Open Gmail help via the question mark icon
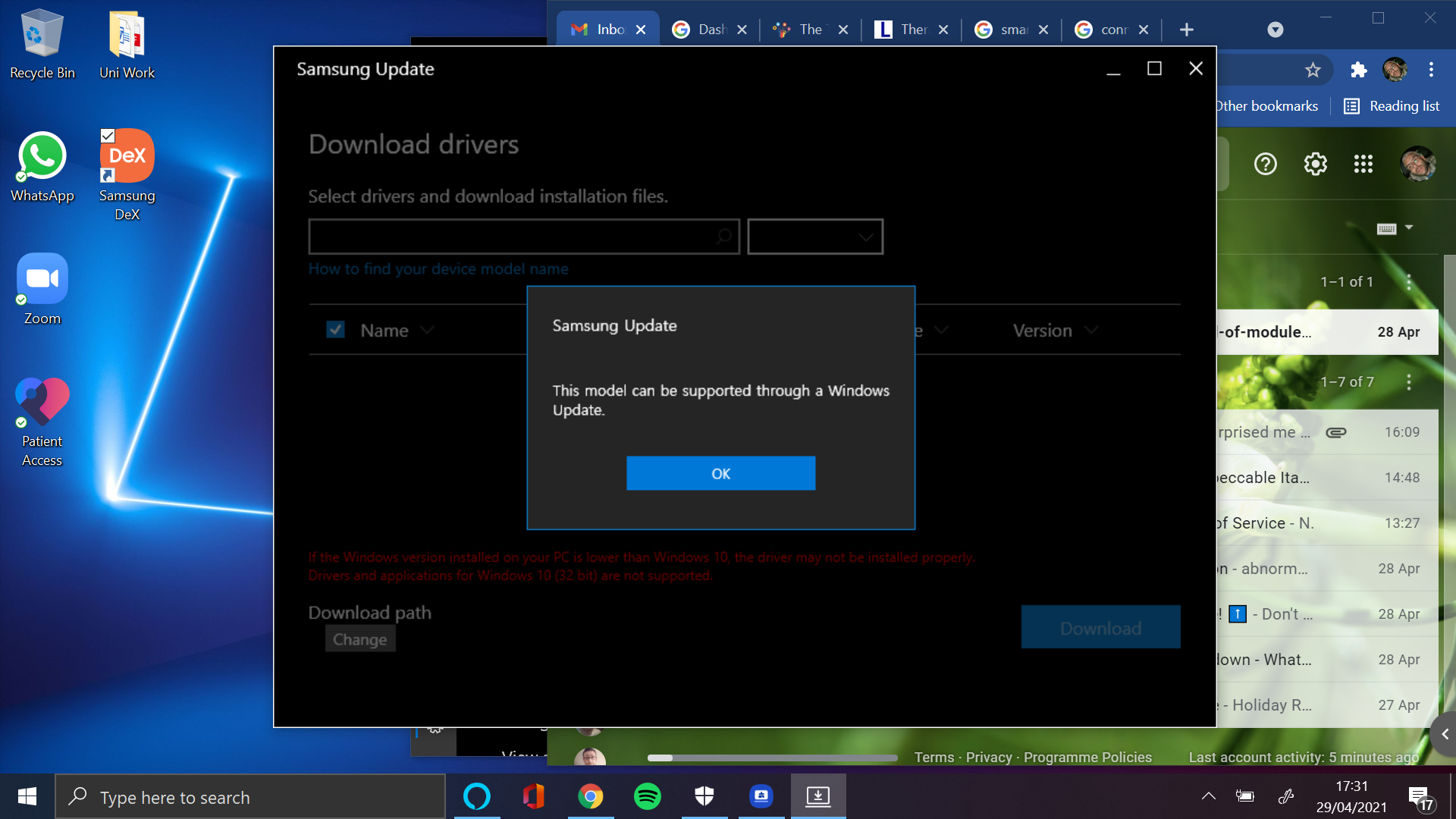The height and width of the screenshot is (819, 1456). 1265,164
